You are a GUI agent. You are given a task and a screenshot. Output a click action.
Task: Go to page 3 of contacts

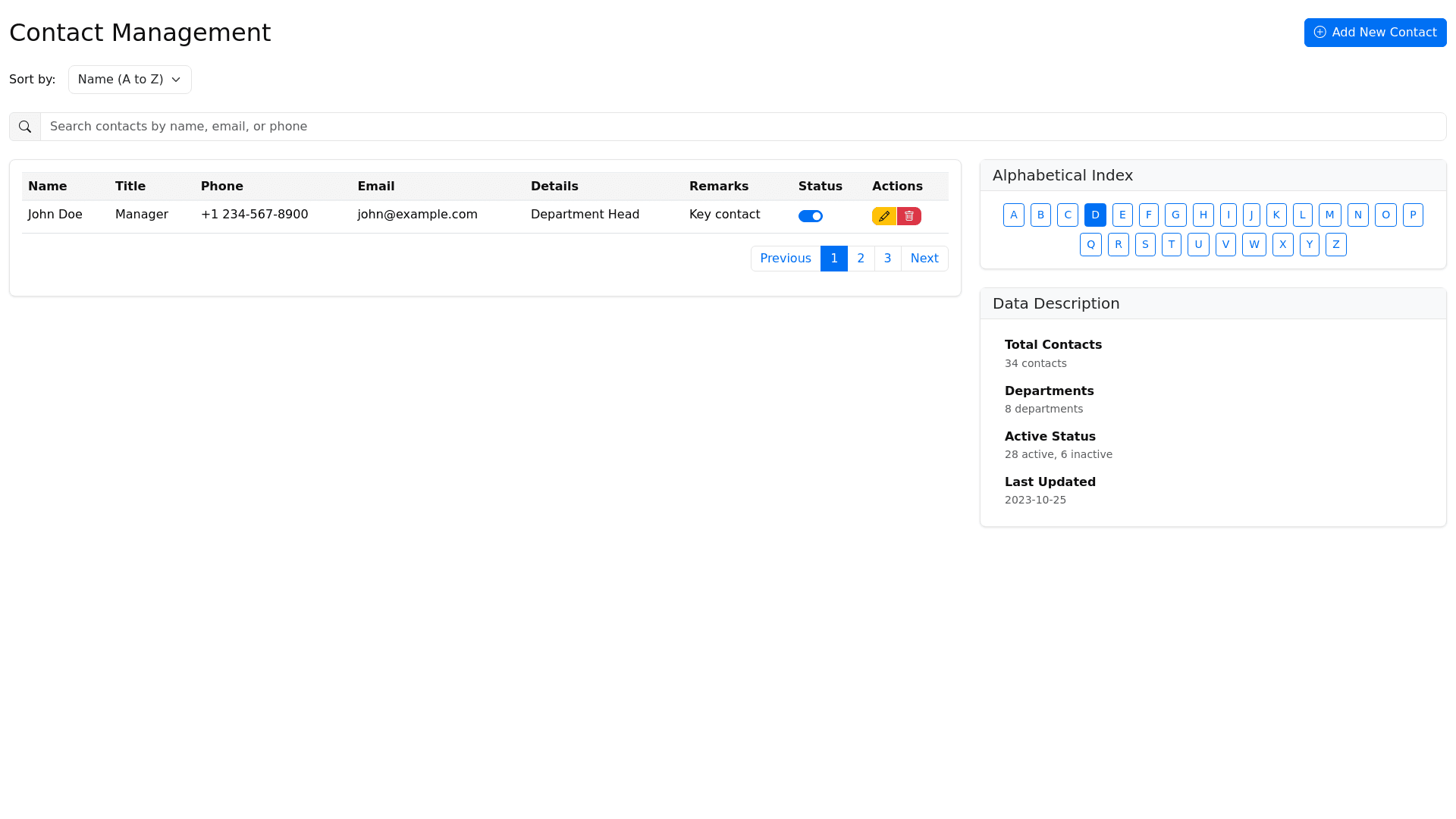point(887,259)
